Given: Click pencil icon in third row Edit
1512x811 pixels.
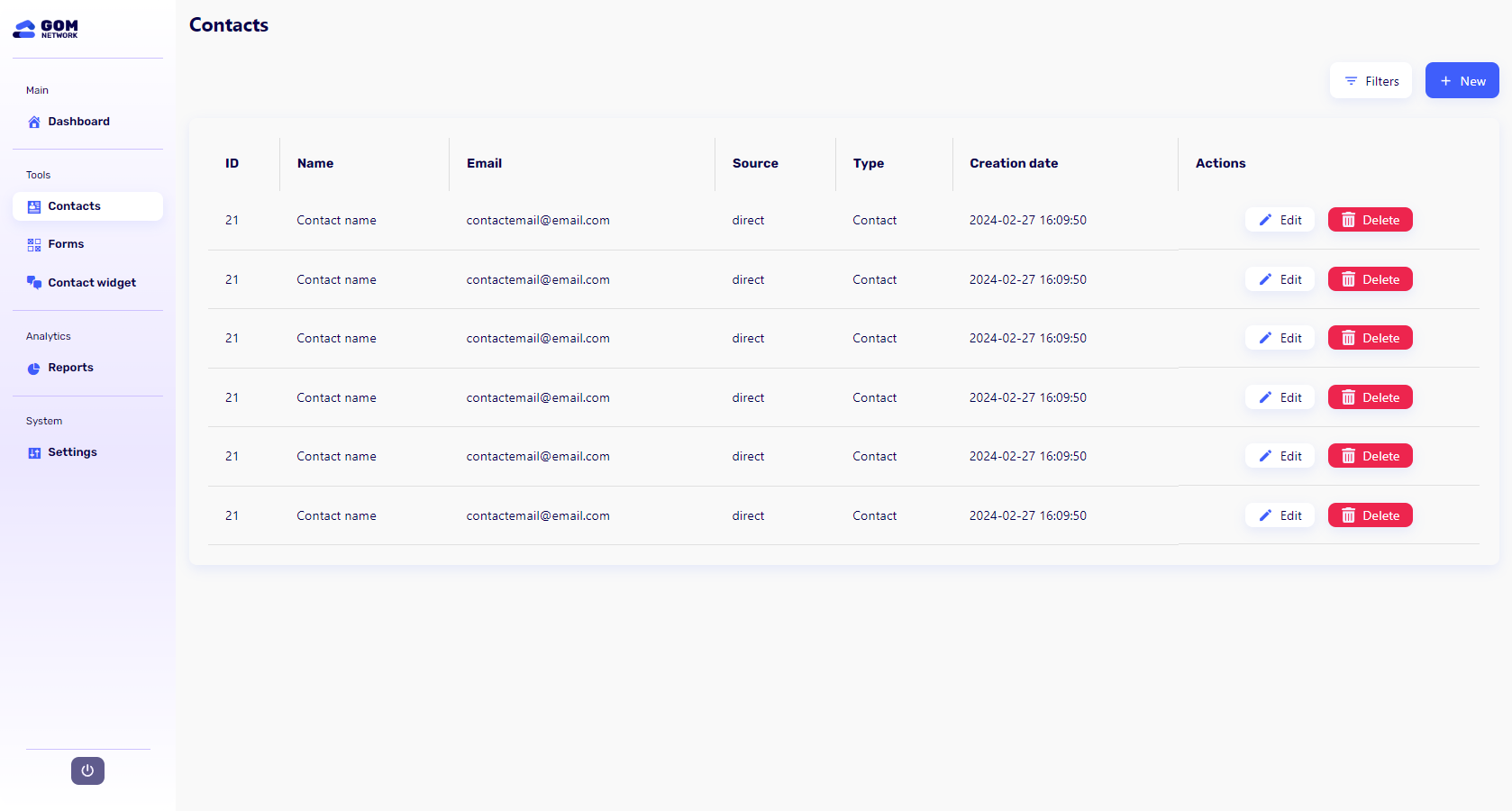Looking at the screenshot, I should coord(1265,338).
